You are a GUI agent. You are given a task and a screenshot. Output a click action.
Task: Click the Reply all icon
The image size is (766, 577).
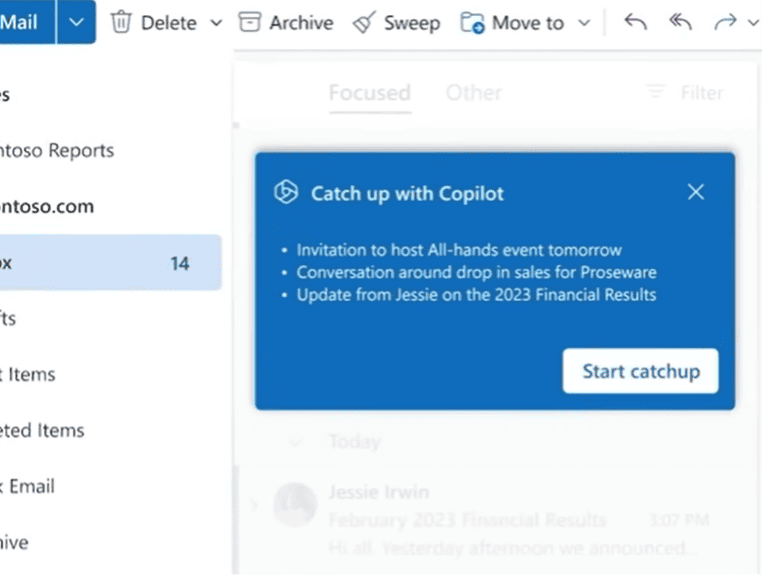pyautogui.click(x=681, y=22)
